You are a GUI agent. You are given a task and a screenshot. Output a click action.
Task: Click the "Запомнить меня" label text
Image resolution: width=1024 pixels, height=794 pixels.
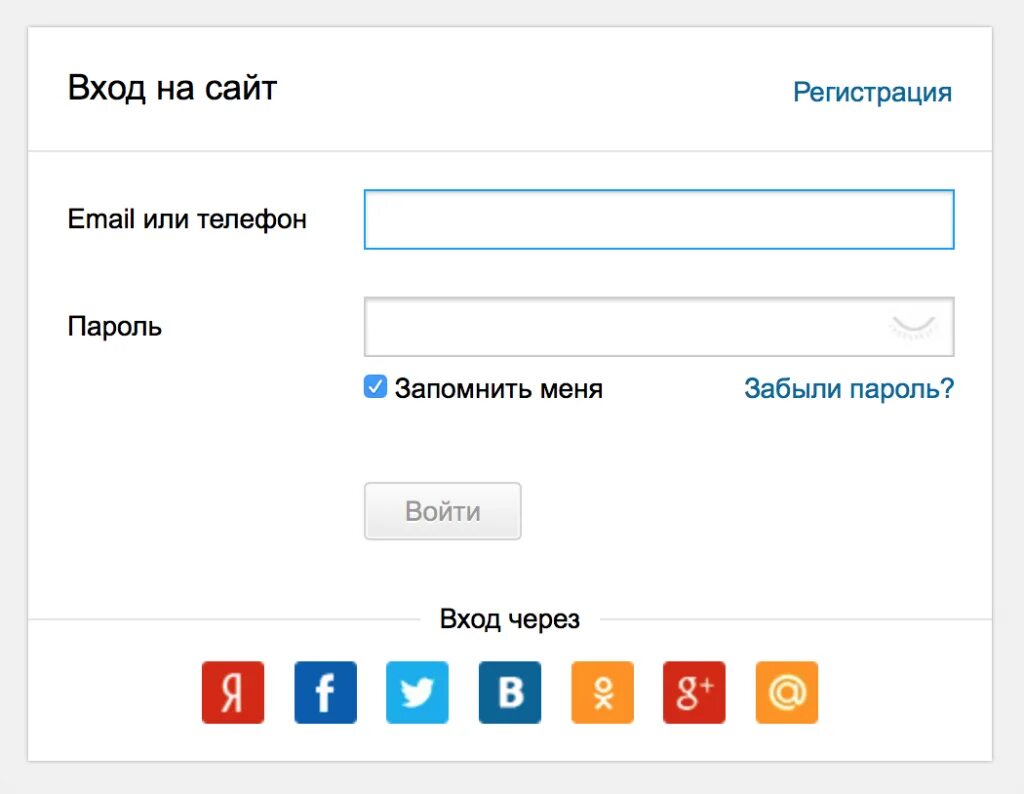pos(498,388)
